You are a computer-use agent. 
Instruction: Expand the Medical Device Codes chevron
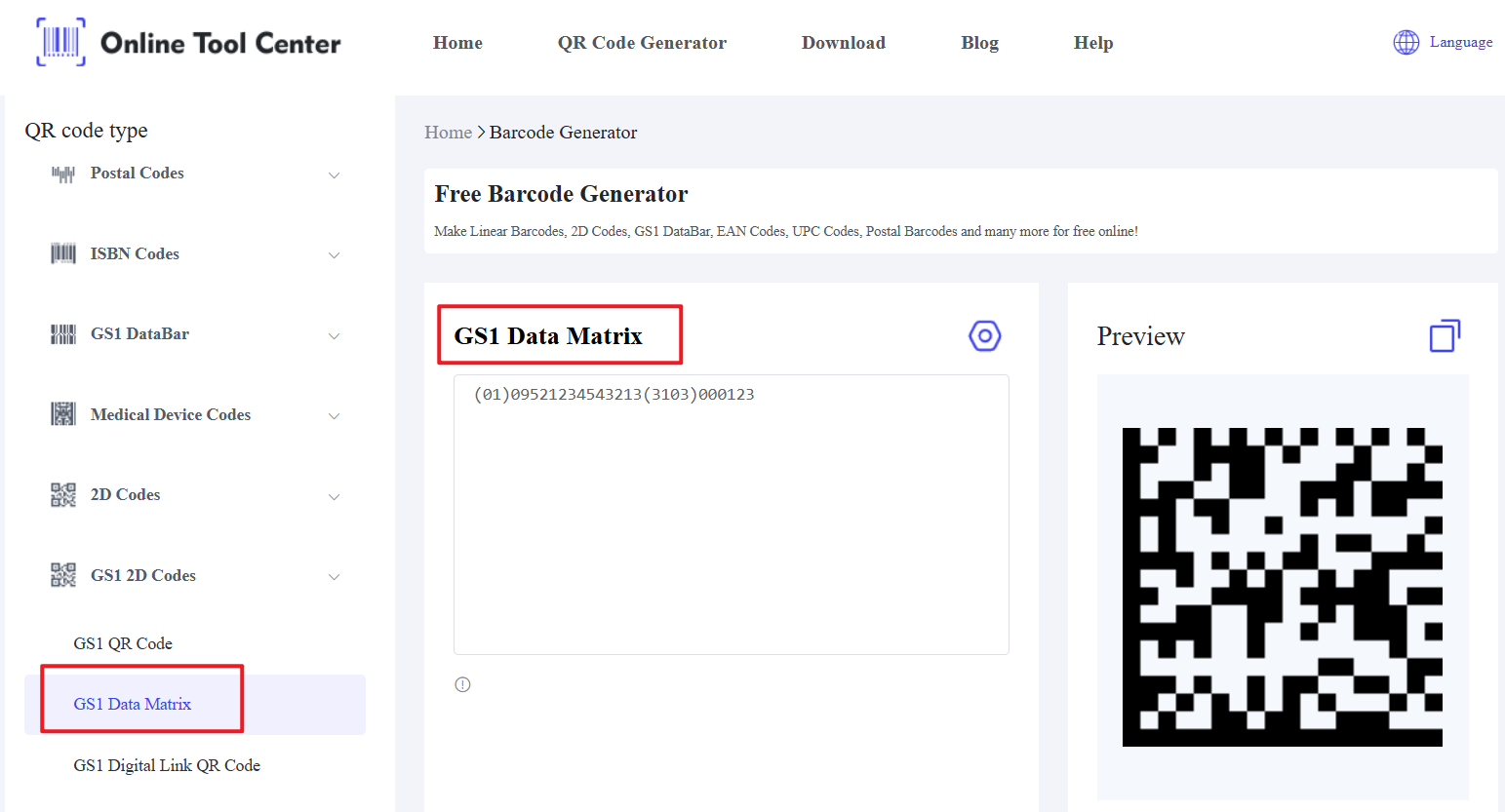(x=335, y=416)
